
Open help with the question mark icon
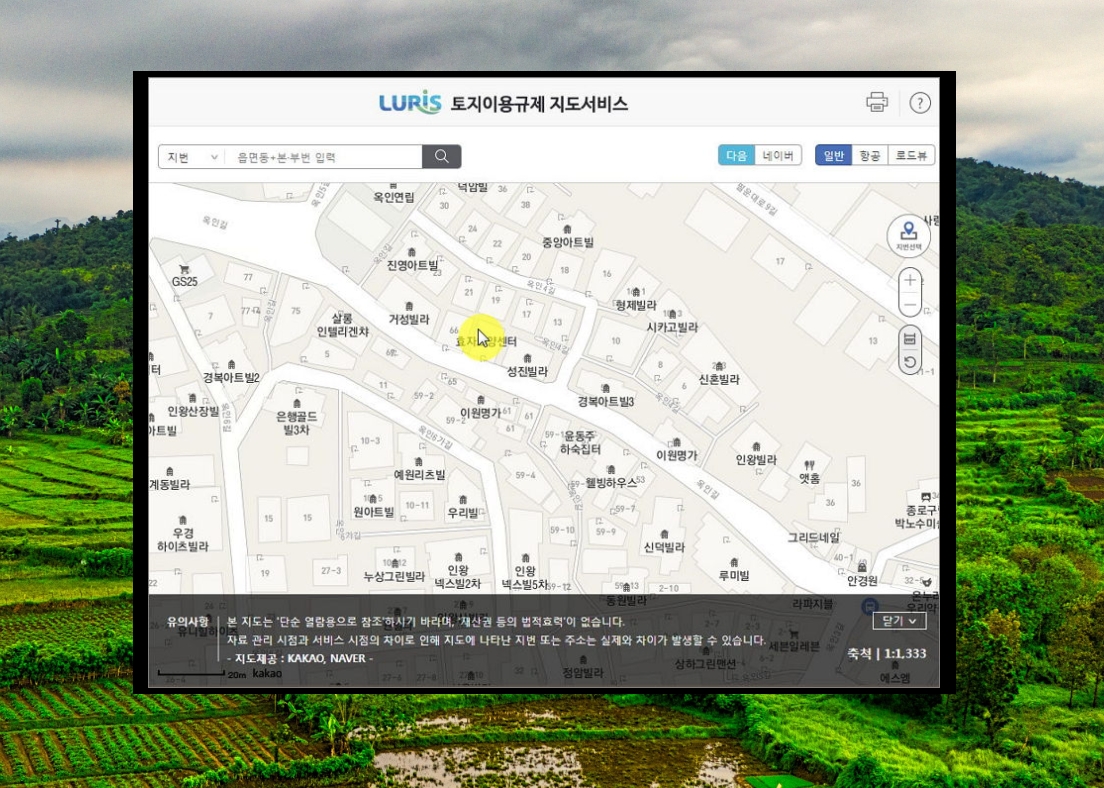pyautogui.click(x=920, y=103)
